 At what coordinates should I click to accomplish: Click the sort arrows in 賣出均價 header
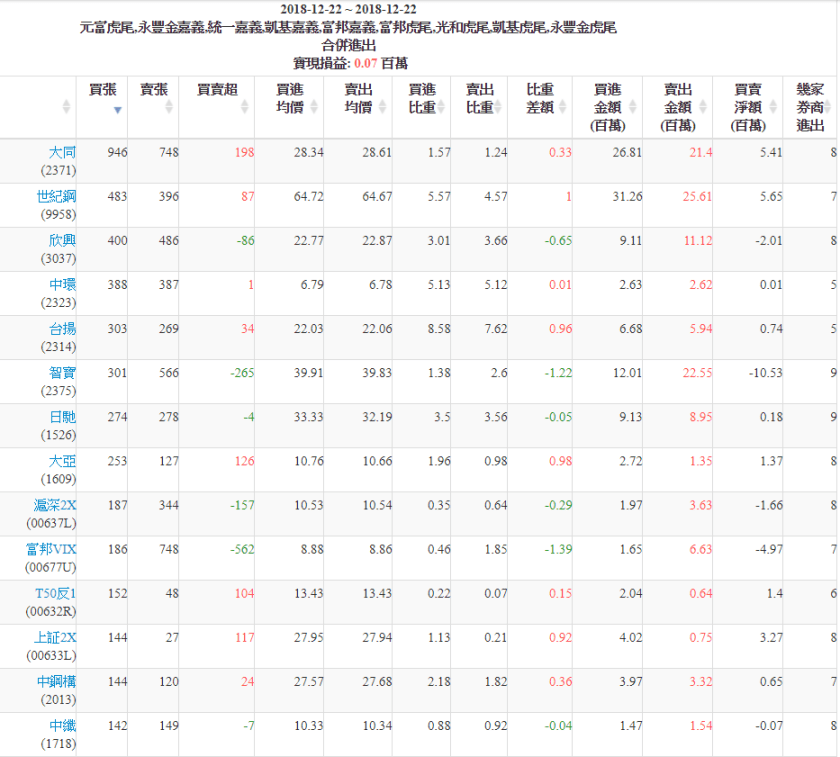(x=381, y=107)
